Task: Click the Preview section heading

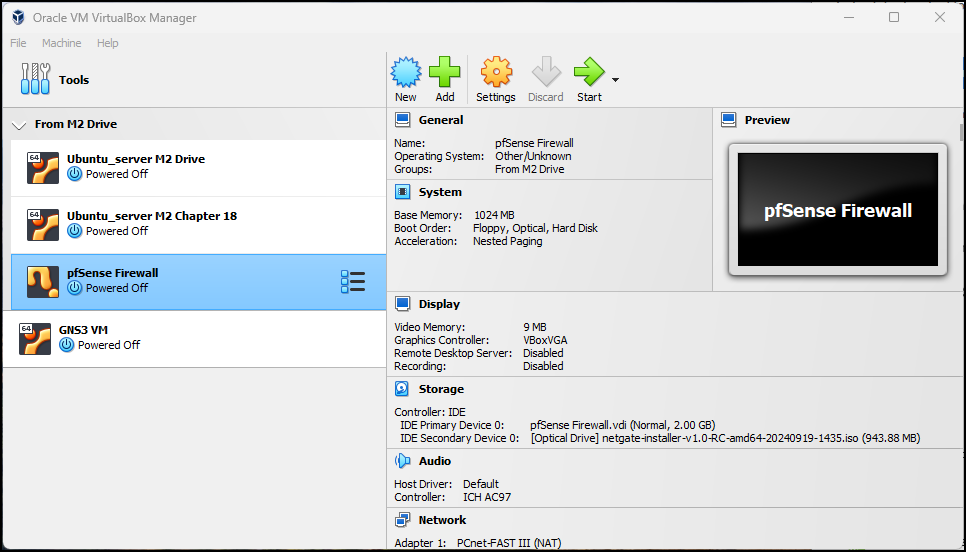Action: pyautogui.click(x=767, y=120)
